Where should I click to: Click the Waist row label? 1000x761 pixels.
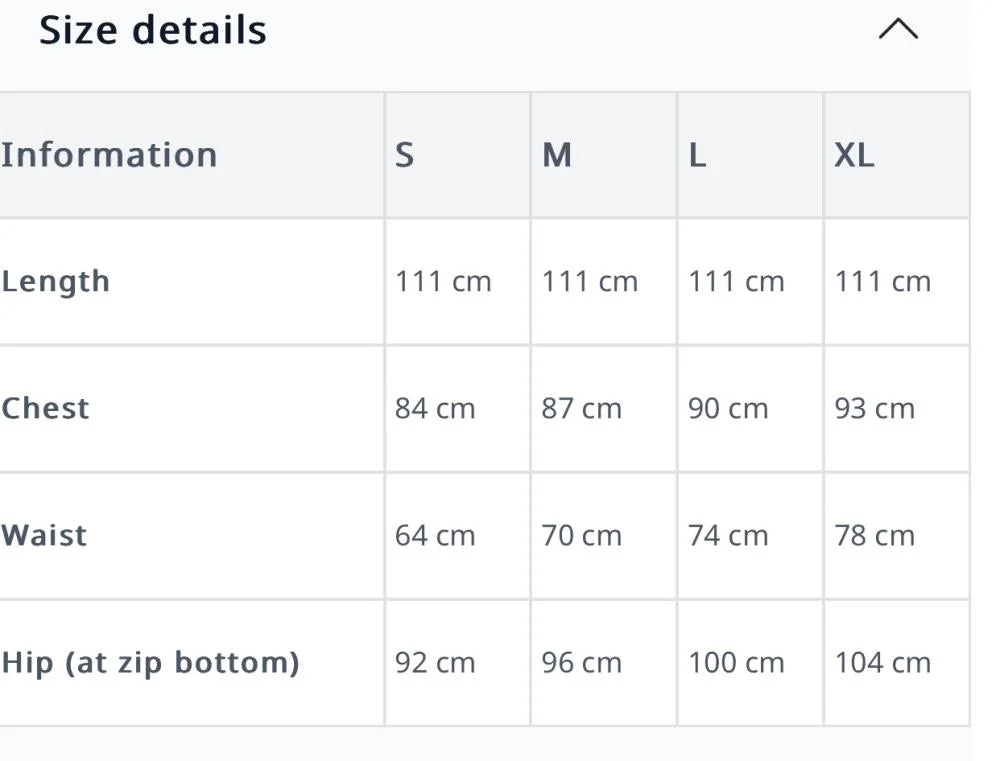point(44,535)
